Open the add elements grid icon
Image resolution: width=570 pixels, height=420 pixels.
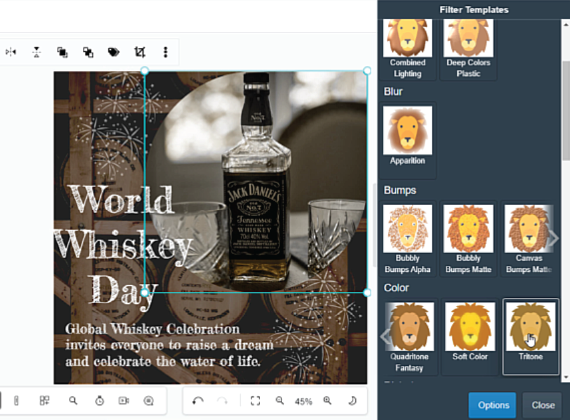point(44,401)
